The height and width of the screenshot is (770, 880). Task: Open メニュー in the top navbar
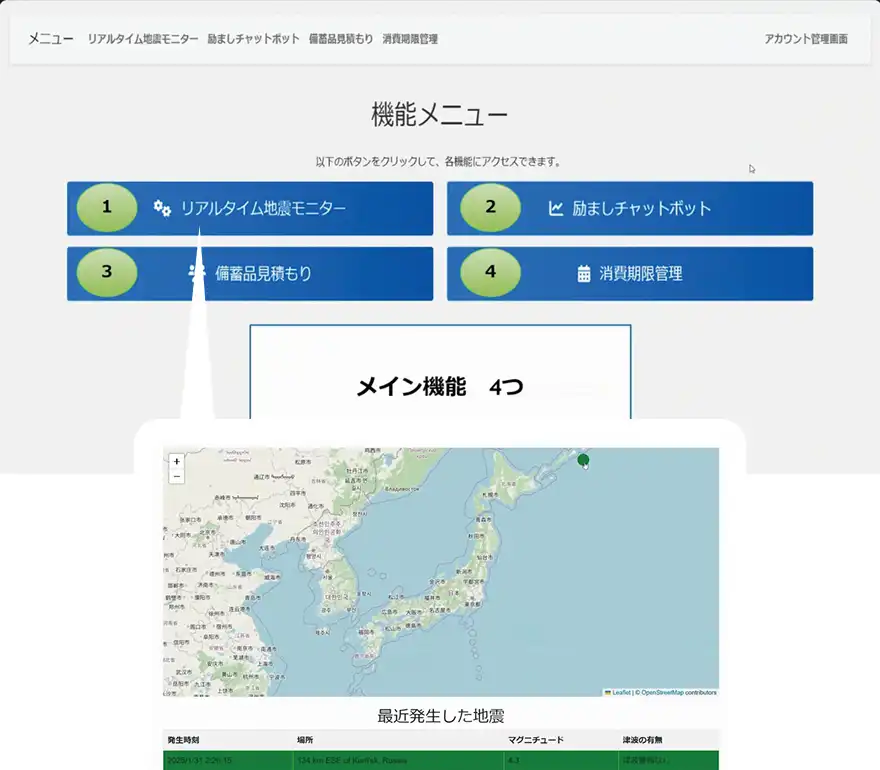[50, 39]
